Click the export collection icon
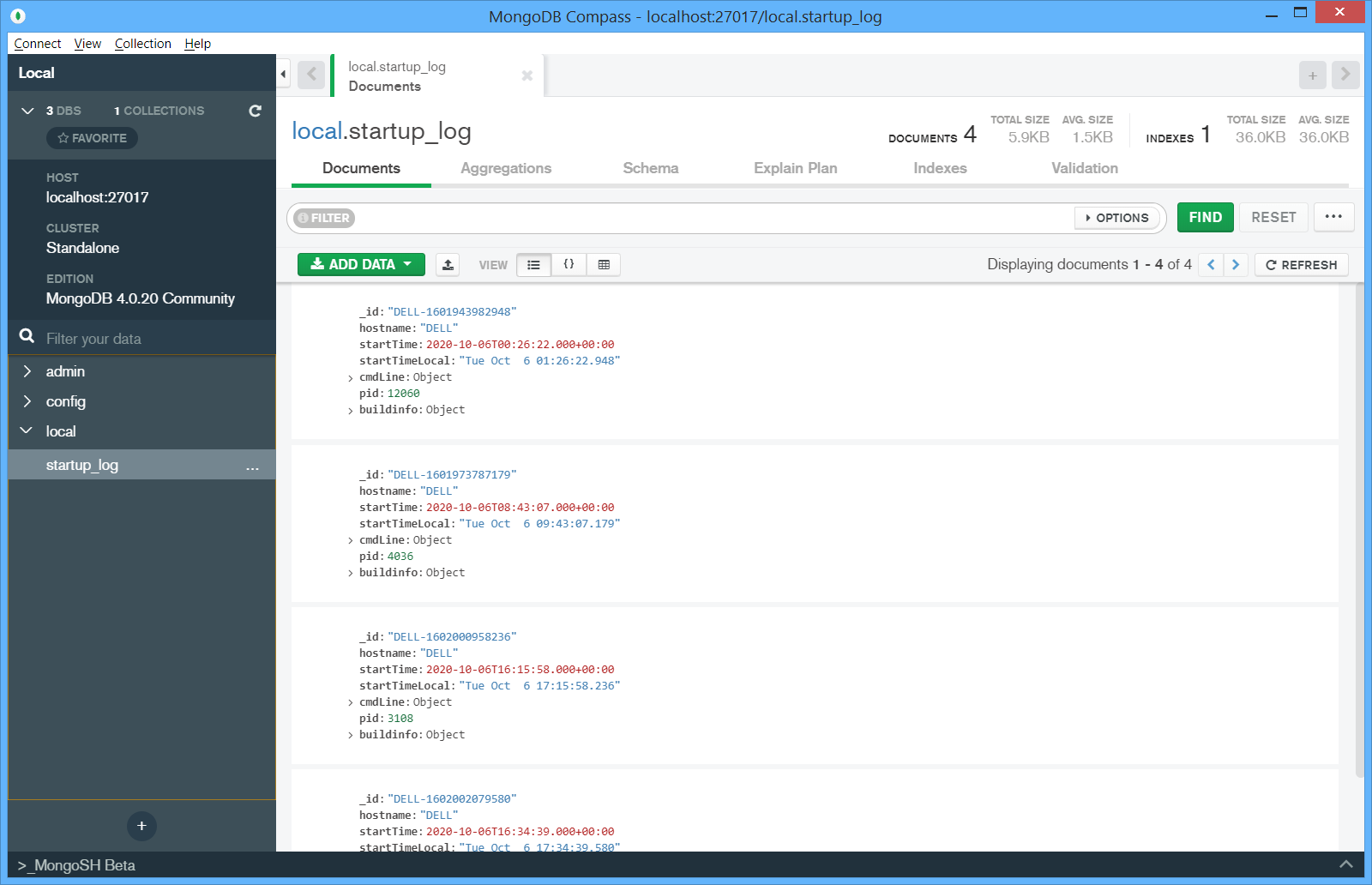This screenshot has height=885, width=1372. [x=448, y=265]
